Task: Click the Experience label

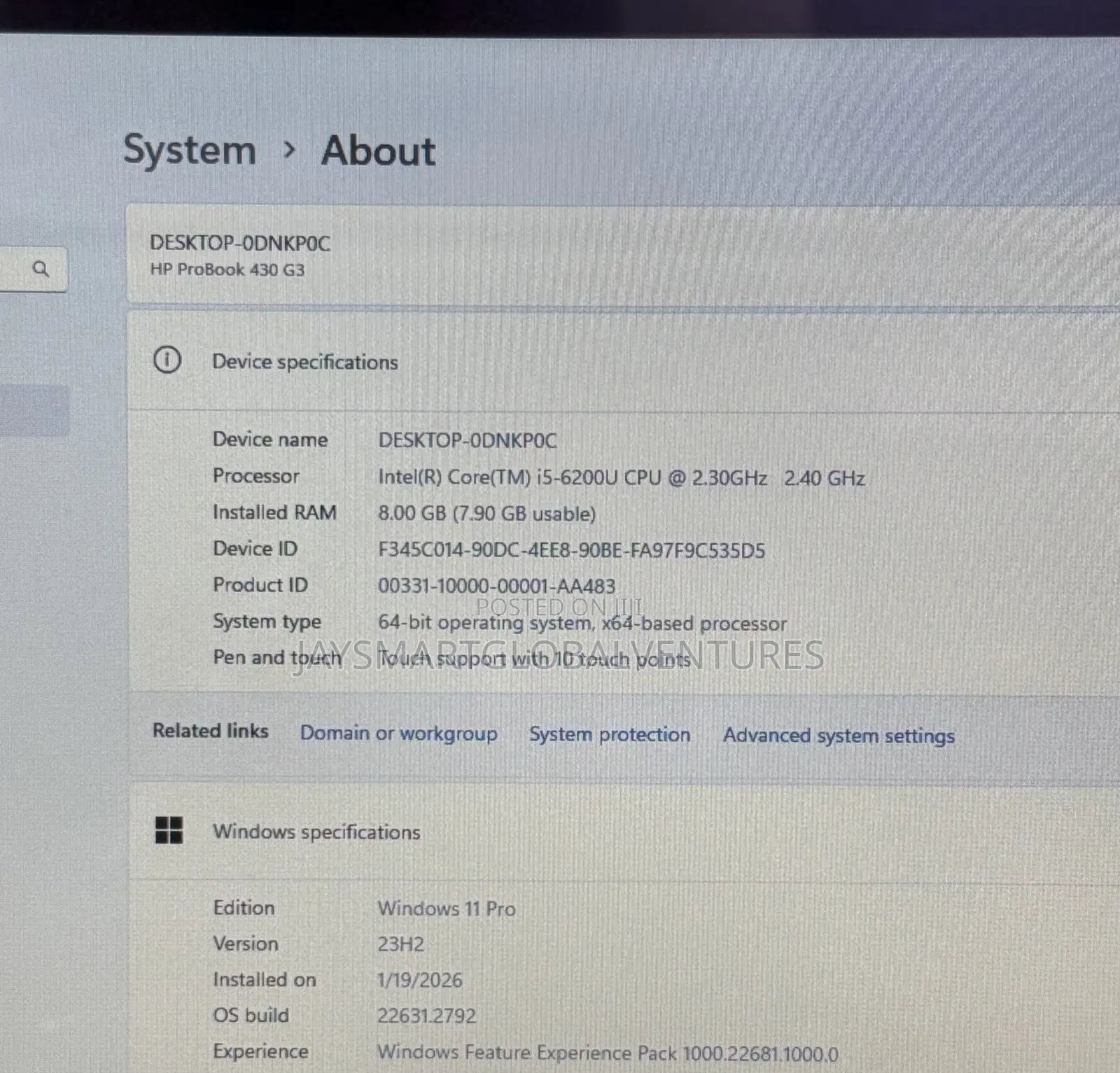Action: tap(260, 1051)
